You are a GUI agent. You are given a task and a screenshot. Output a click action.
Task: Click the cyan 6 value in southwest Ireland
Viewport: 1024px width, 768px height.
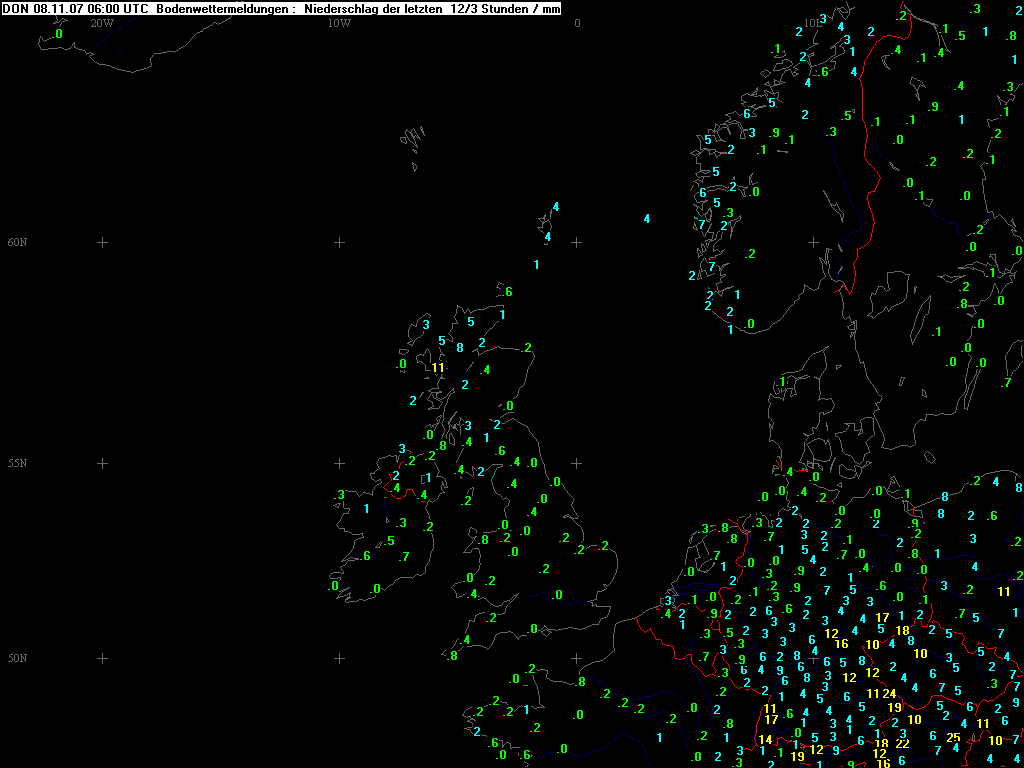[x=367, y=556]
